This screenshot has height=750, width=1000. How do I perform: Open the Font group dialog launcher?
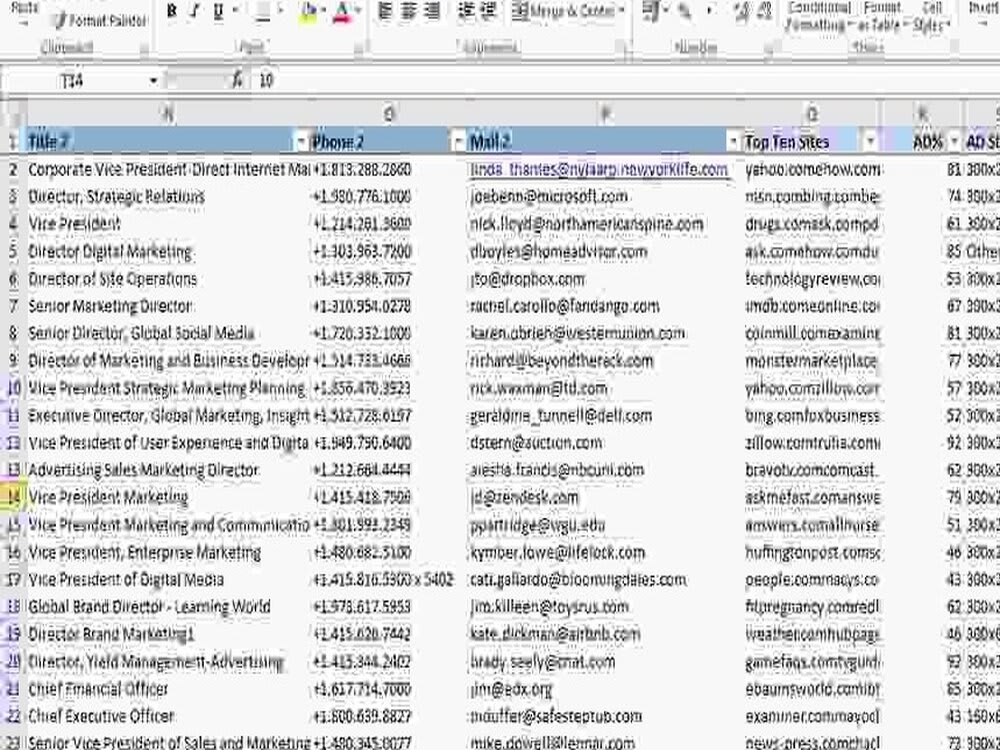pyautogui.click(x=359, y=48)
